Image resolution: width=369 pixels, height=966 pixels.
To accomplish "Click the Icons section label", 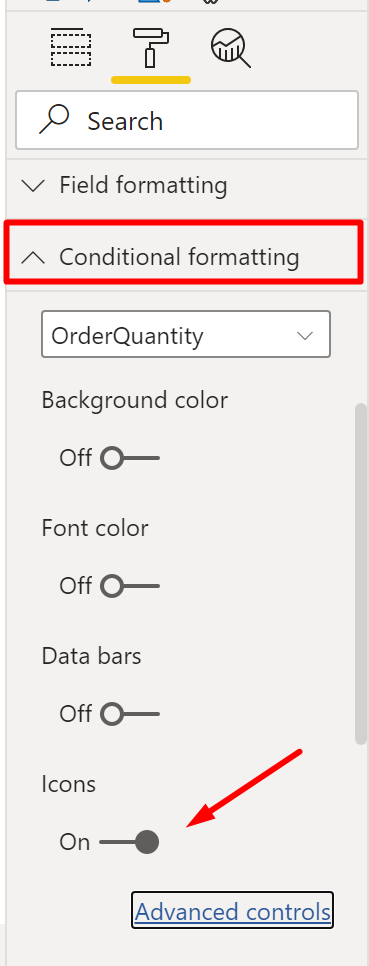I will point(68,784).
